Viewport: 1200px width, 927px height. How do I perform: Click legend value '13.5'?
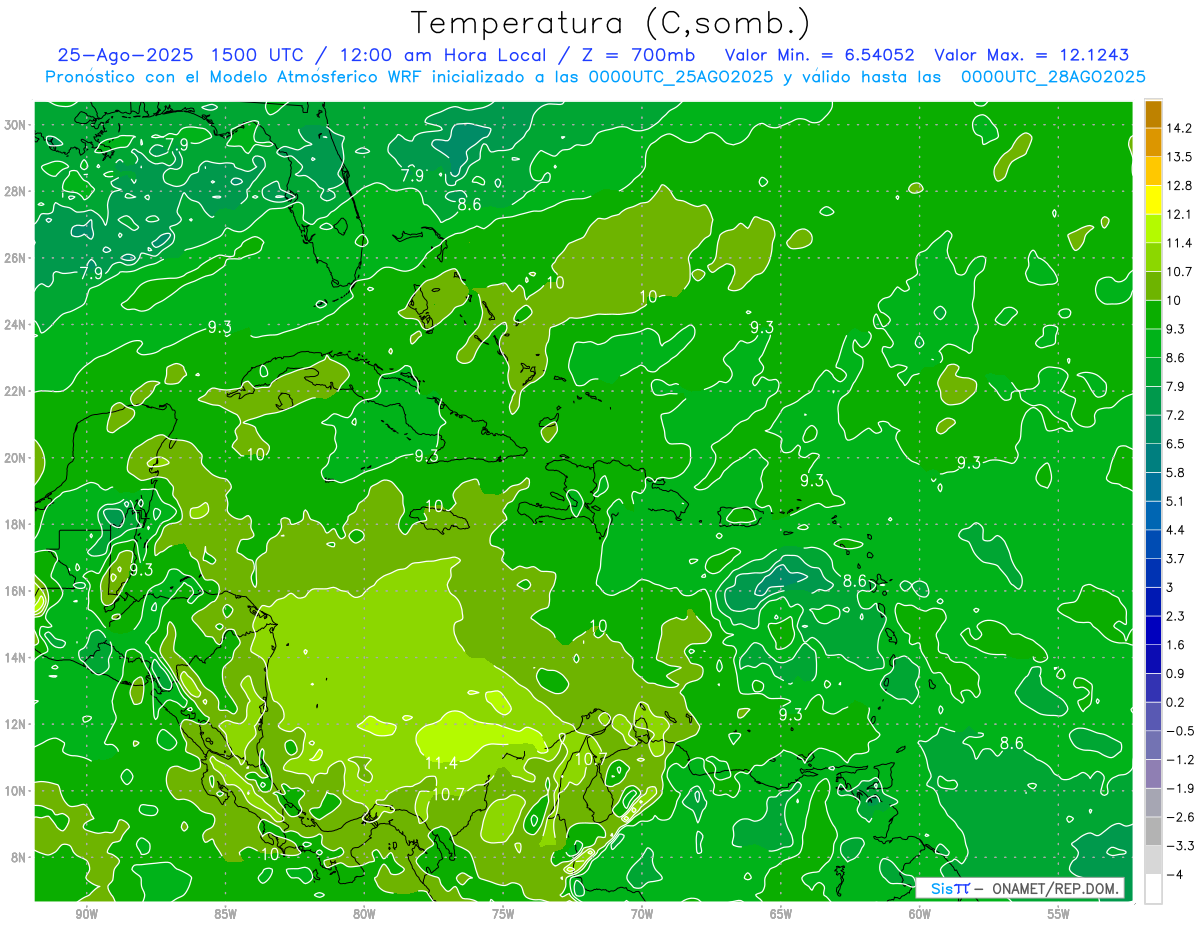tap(1179, 157)
